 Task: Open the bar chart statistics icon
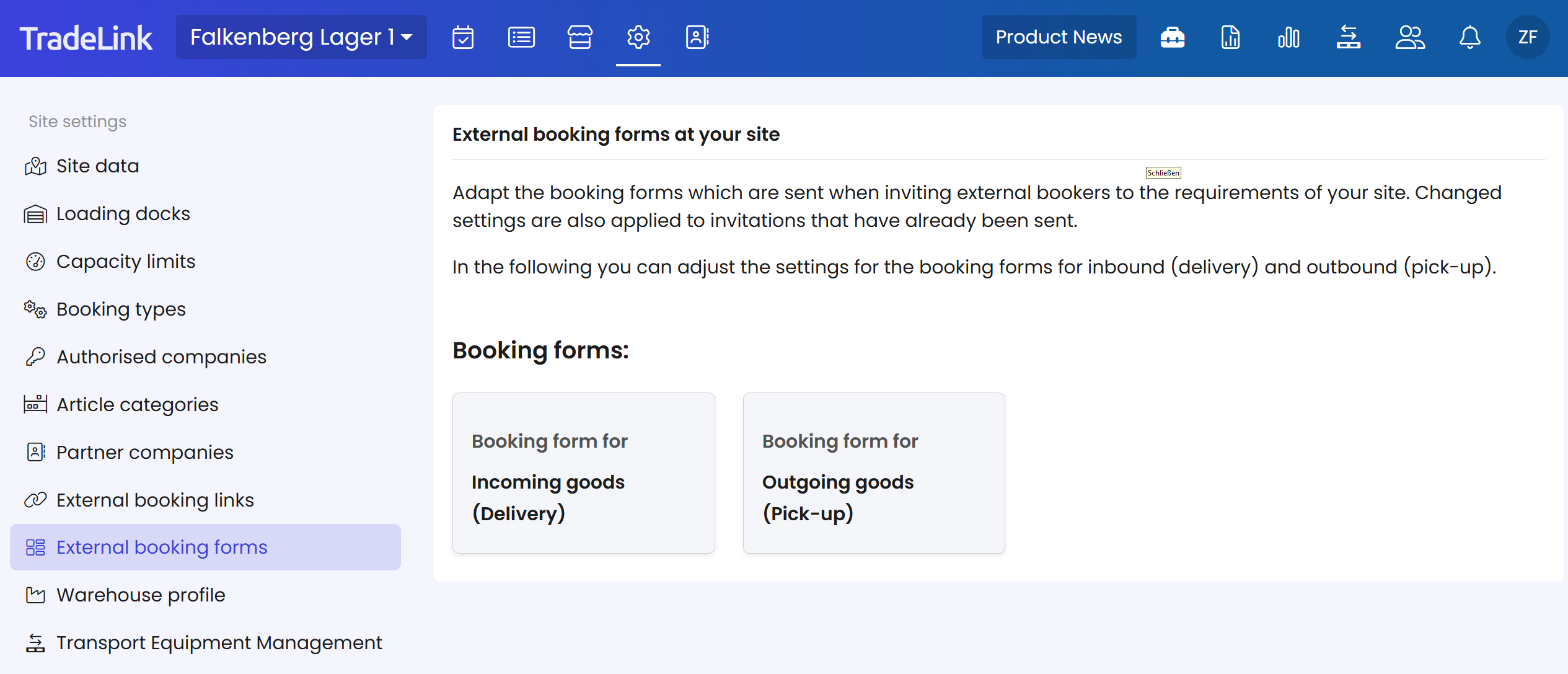tap(1288, 37)
